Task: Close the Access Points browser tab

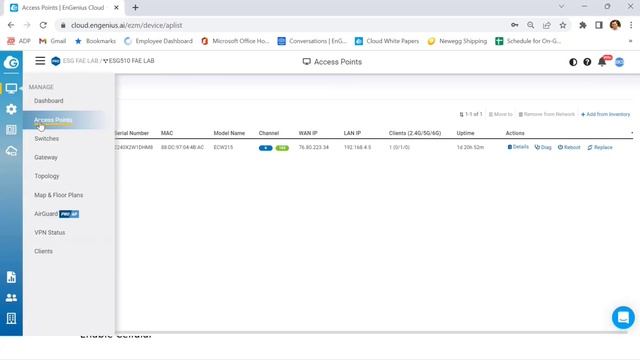Action: [116, 7]
